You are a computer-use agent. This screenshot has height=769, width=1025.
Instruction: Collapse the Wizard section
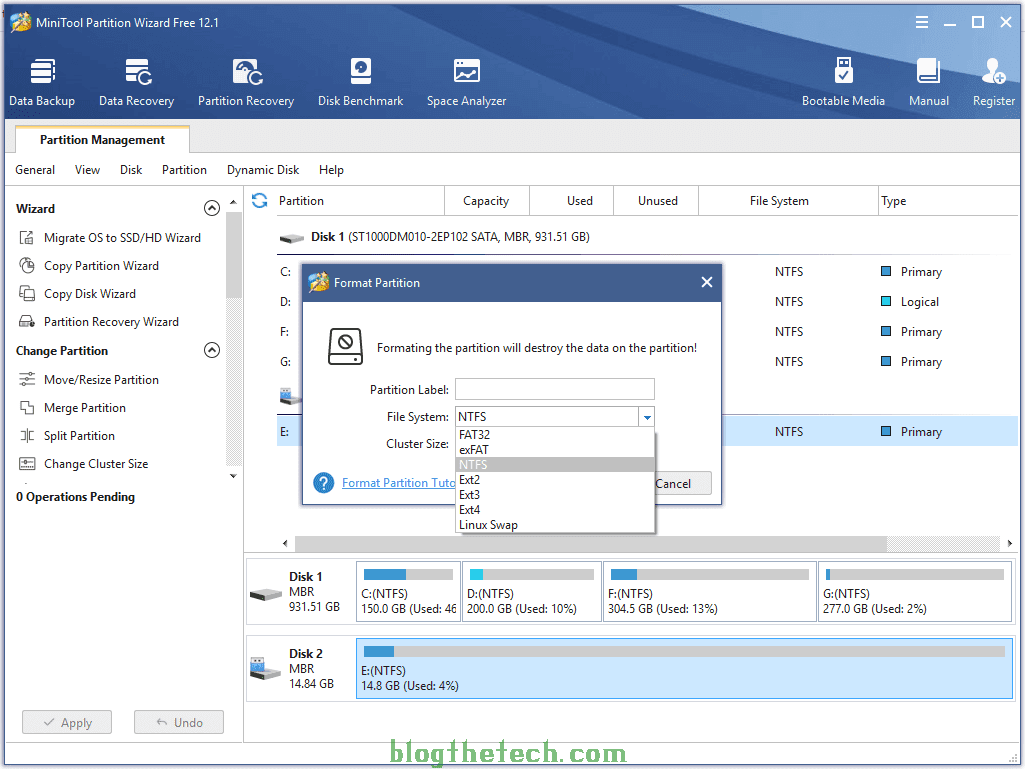[211, 209]
